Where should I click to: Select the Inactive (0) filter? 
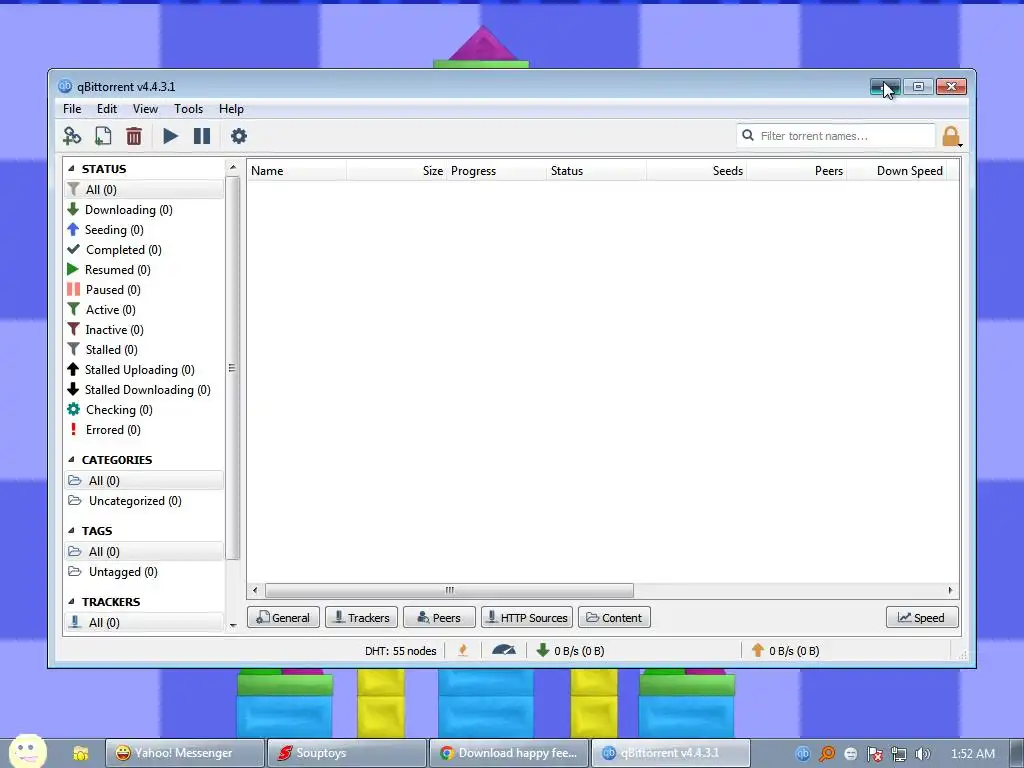(144, 330)
